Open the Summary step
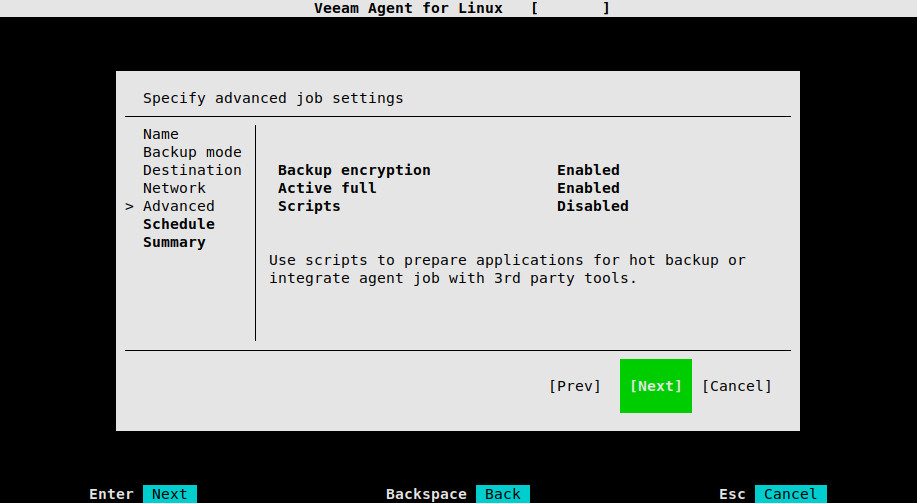Viewport: 917px width, 503px height. tap(174, 242)
